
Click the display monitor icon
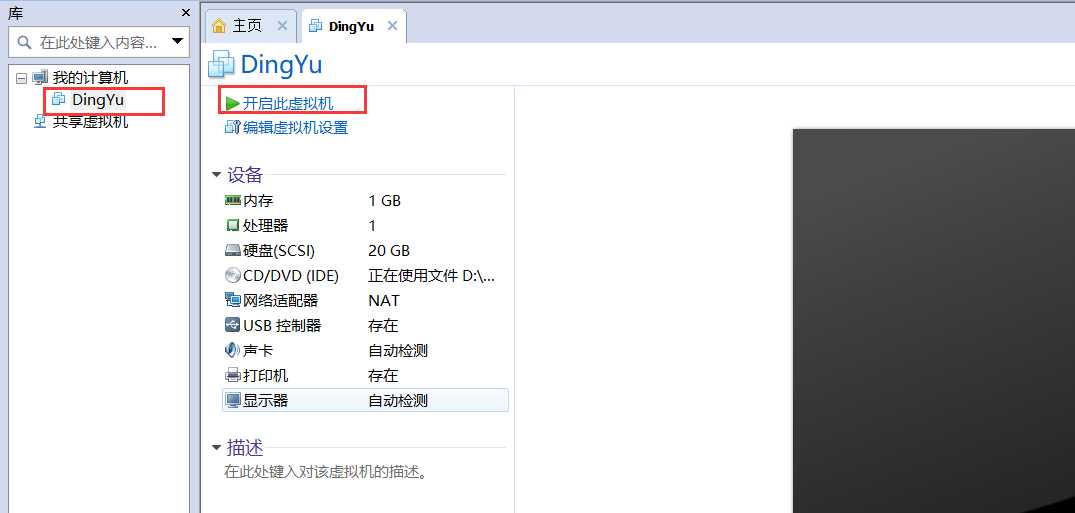232,401
